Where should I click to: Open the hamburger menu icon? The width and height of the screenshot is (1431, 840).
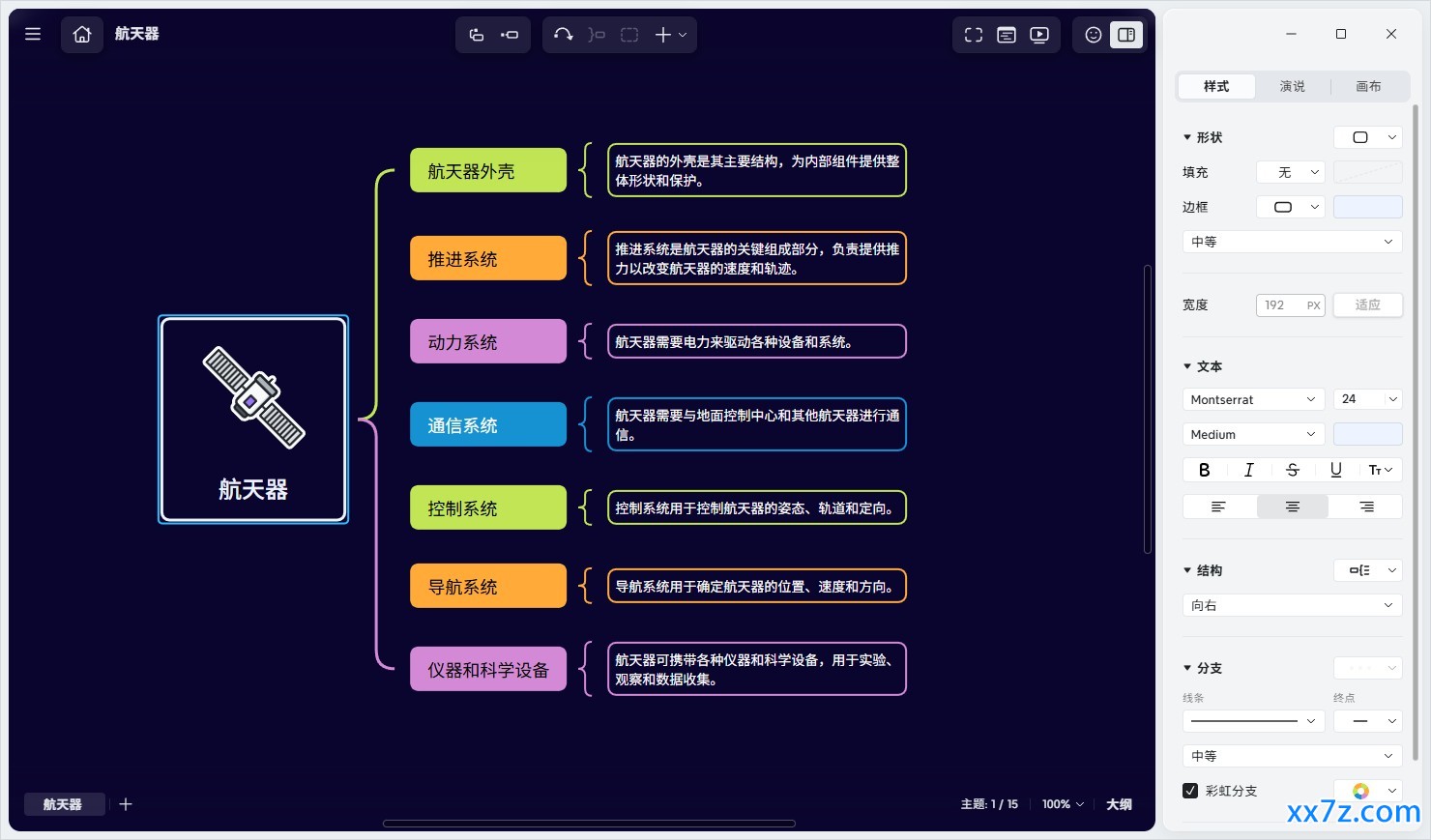(x=33, y=35)
